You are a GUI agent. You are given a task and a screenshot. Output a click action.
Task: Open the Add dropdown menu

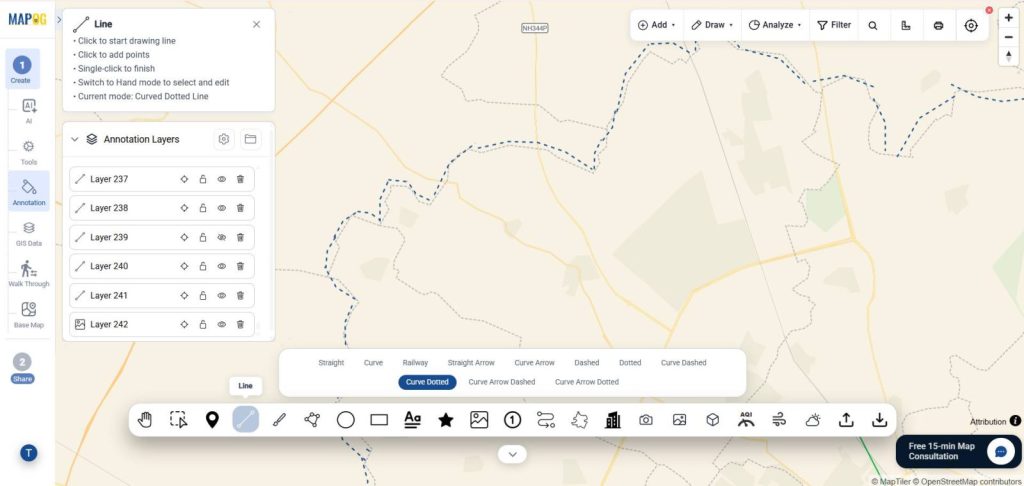656,25
